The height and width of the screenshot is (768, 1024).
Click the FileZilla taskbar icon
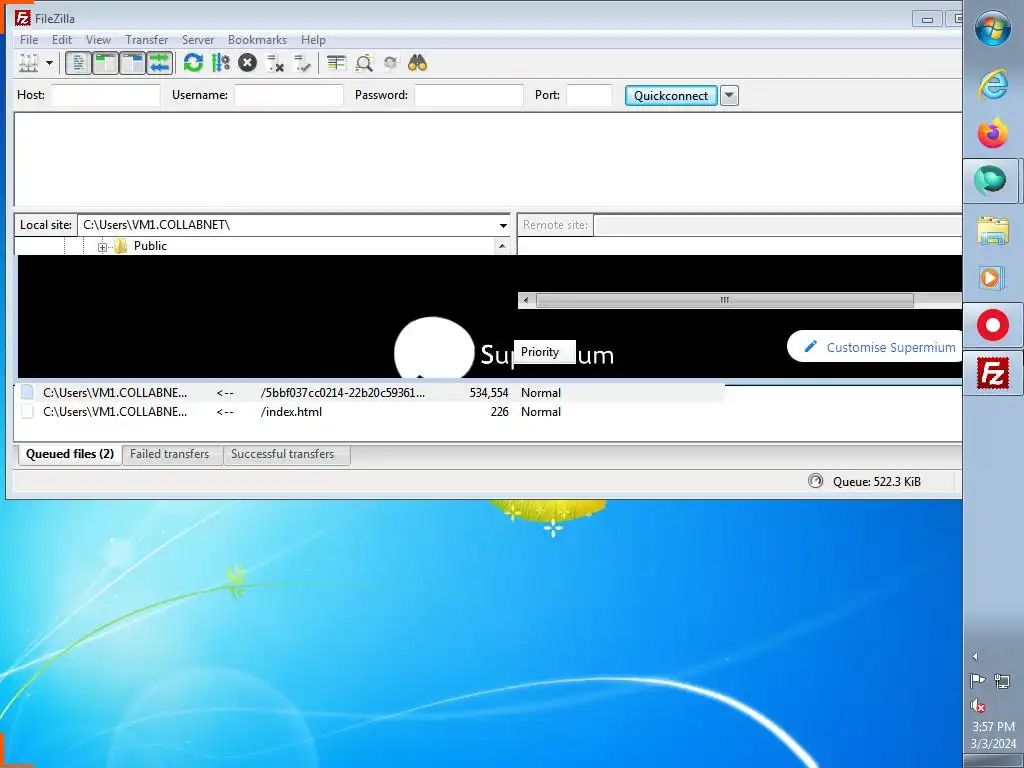(993, 374)
